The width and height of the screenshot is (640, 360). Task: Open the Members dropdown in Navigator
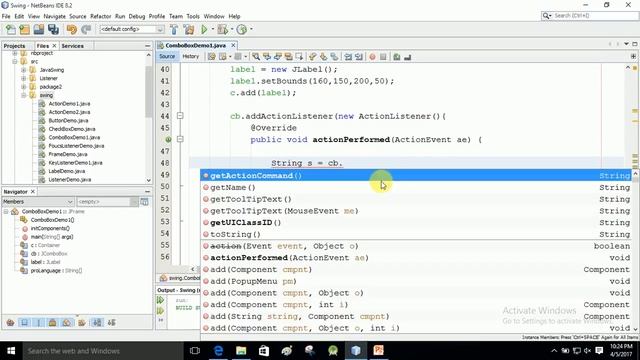pos(38,202)
